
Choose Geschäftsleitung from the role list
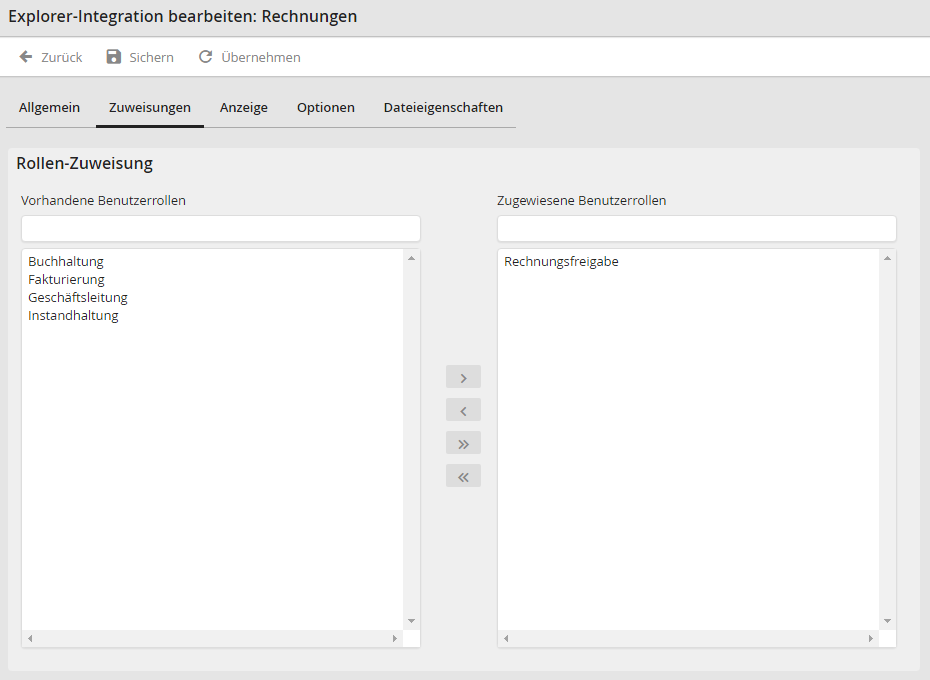(x=78, y=298)
